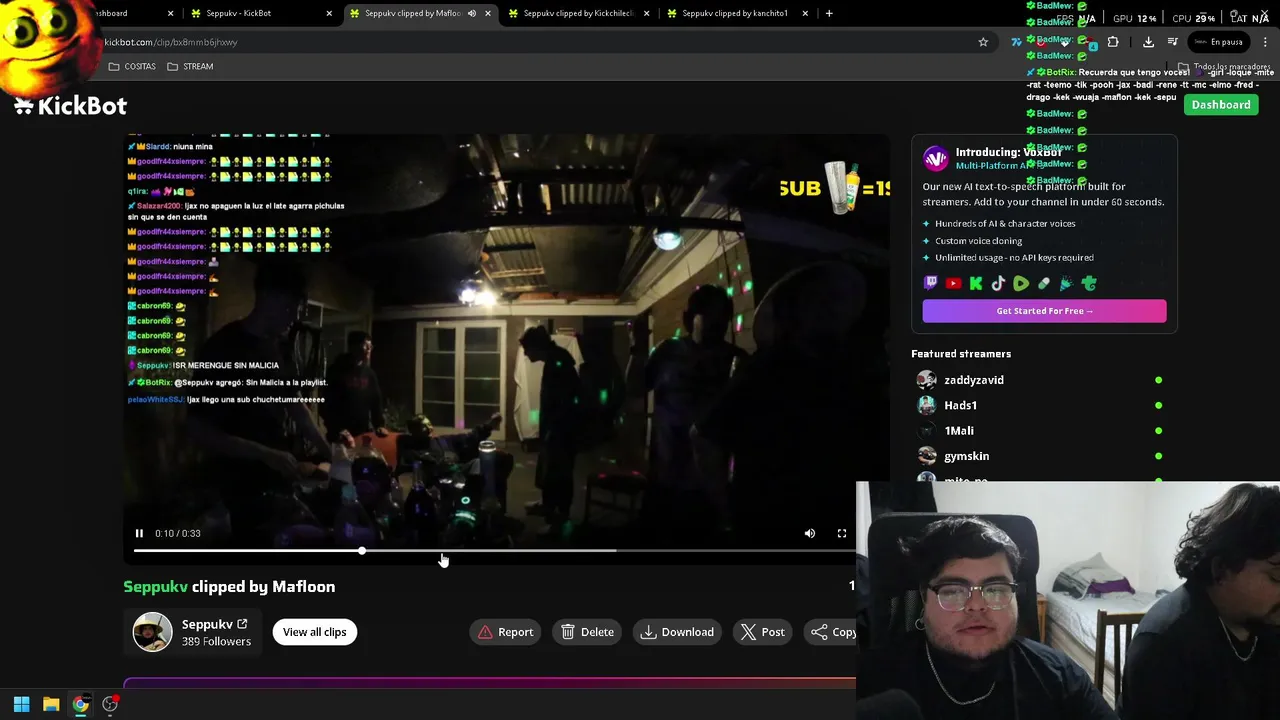Open the Windows Start menu
Screen dimensions: 1280x720
(x=21, y=704)
